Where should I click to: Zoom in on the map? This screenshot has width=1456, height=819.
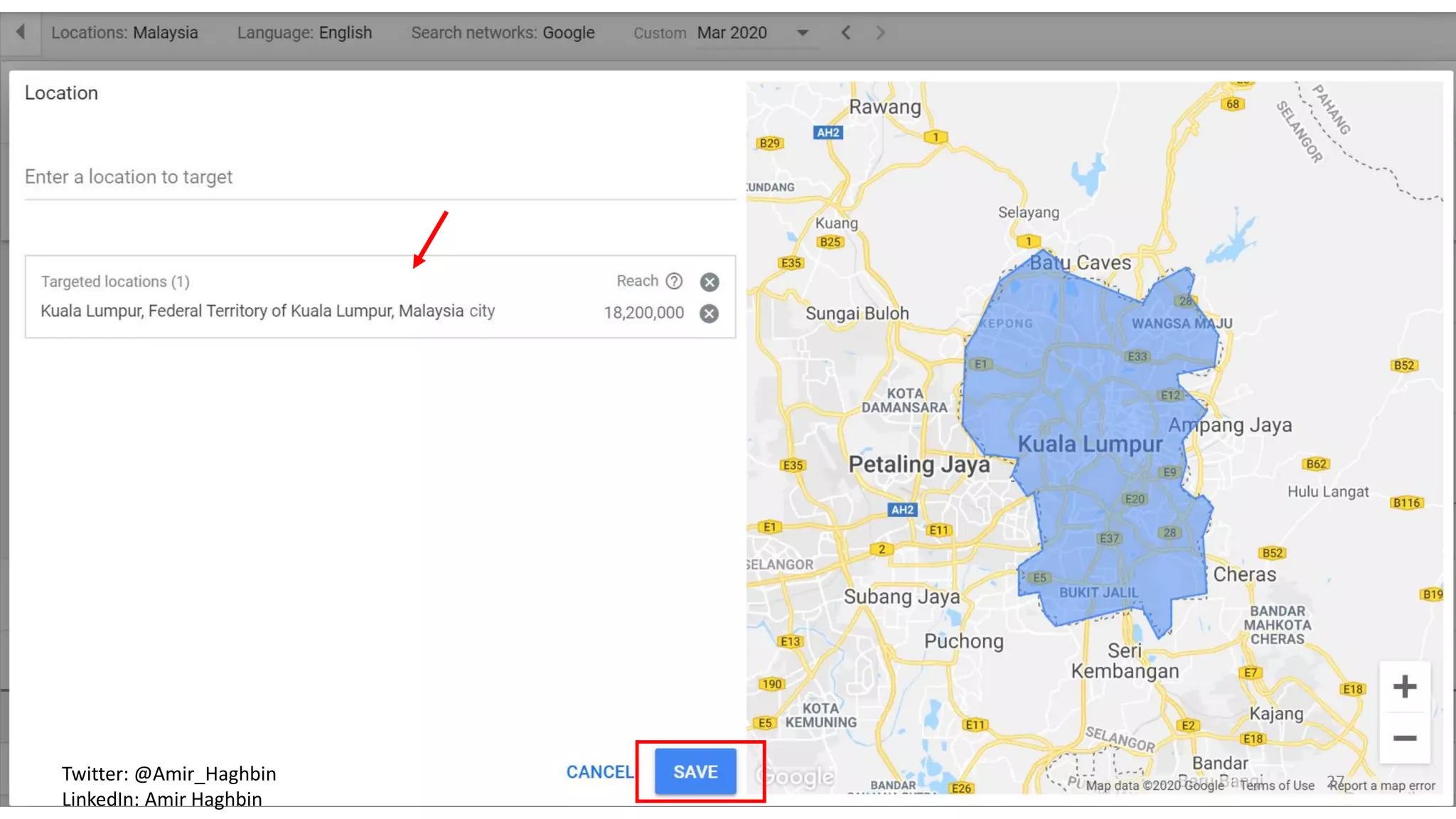[x=1404, y=687]
